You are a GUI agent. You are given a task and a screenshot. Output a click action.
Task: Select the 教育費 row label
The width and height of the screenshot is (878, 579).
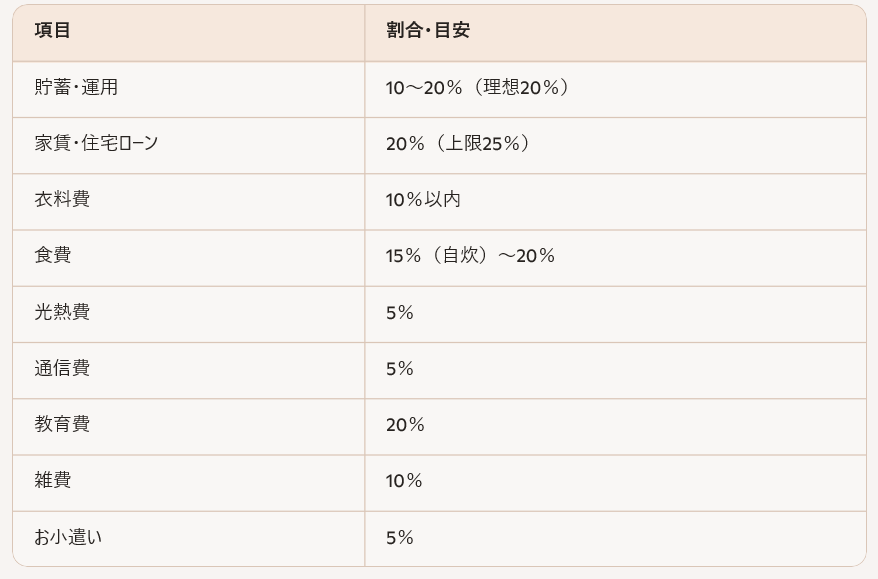point(62,424)
